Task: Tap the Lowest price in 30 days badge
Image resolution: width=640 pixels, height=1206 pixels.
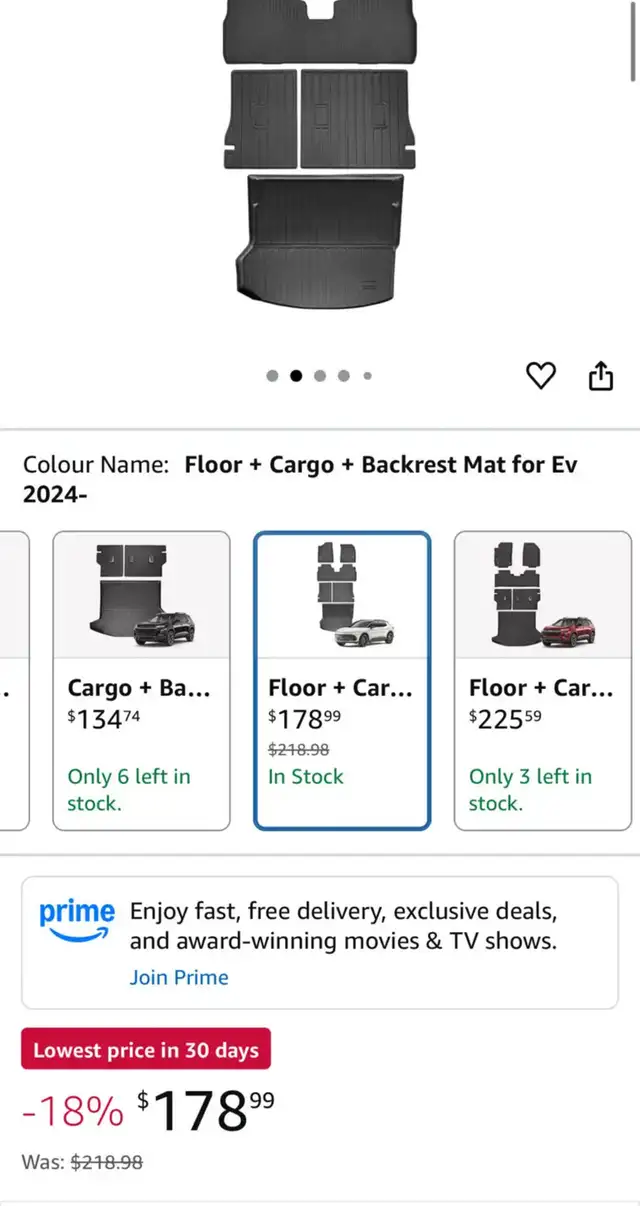Action: tap(146, 1050)
